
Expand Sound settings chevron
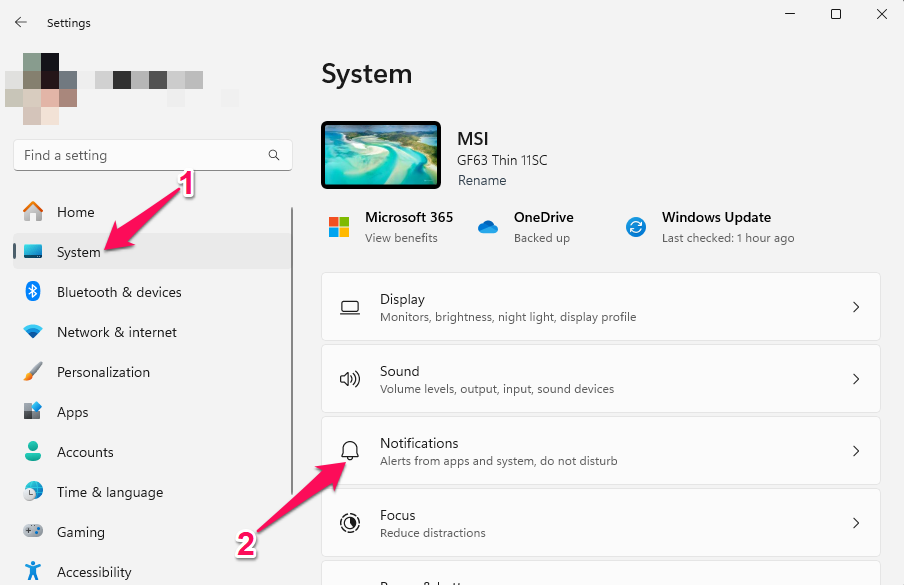(x=856, y=379)
